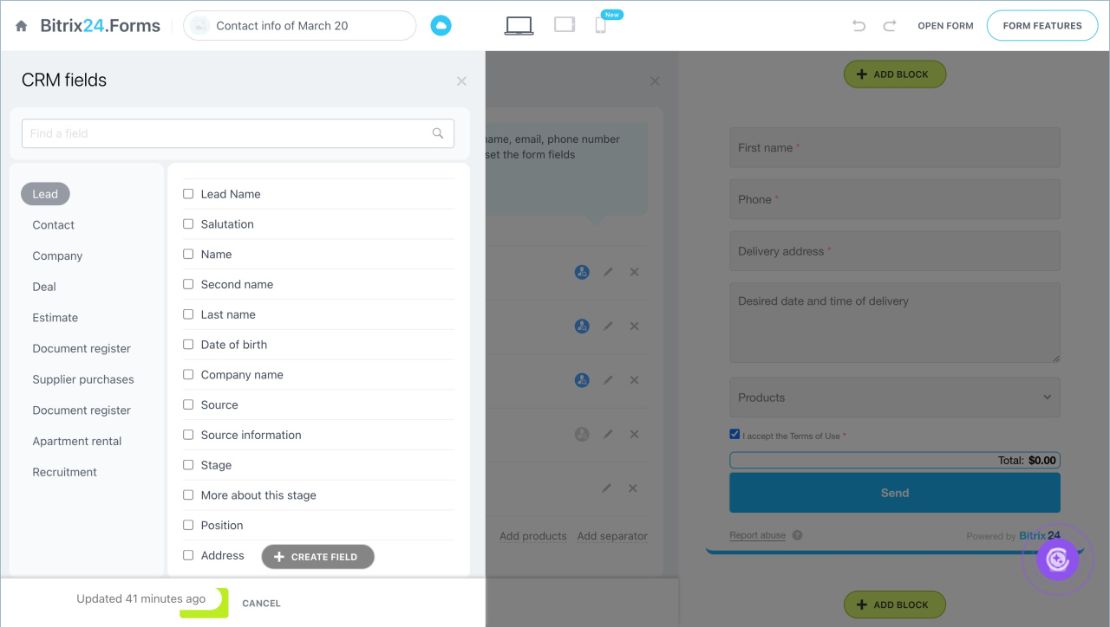The width and height of the screenshot is (1110, 627).
Task: Open the Form Features button
Action: click(x=1042, y=26)
